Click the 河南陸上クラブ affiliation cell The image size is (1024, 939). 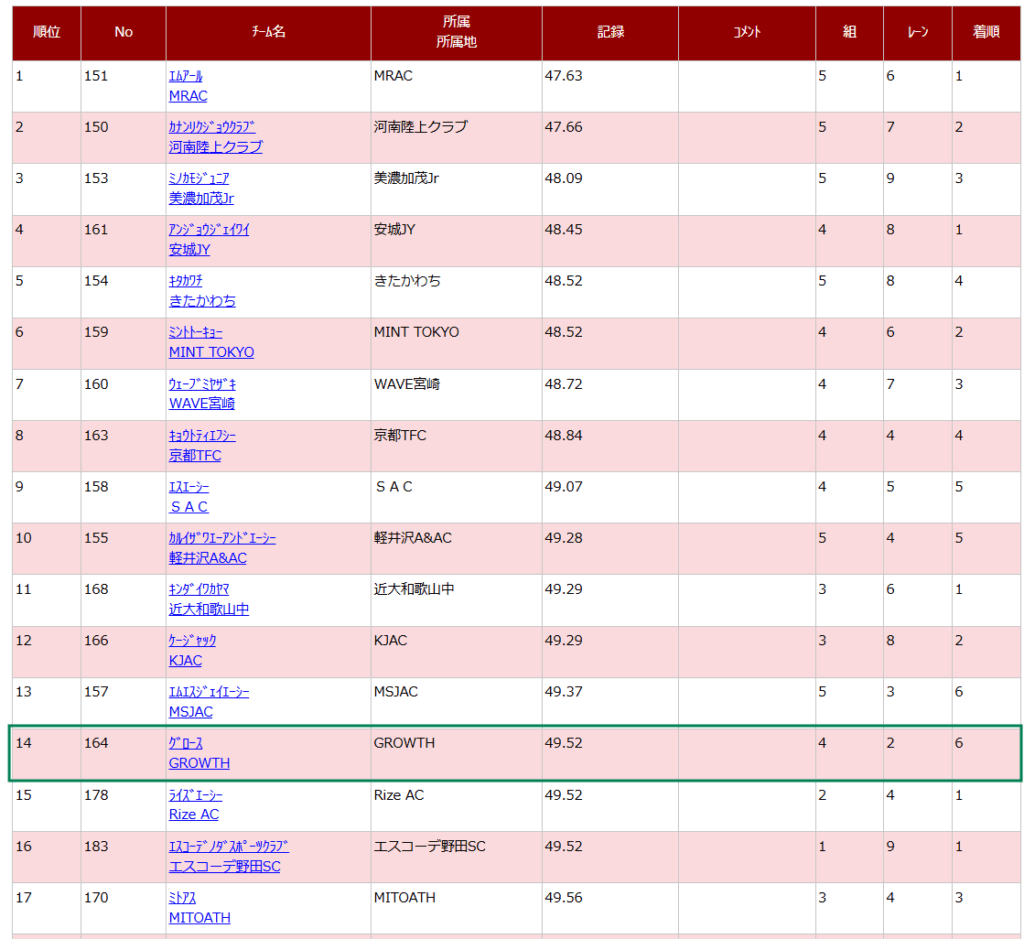[456, 138]
